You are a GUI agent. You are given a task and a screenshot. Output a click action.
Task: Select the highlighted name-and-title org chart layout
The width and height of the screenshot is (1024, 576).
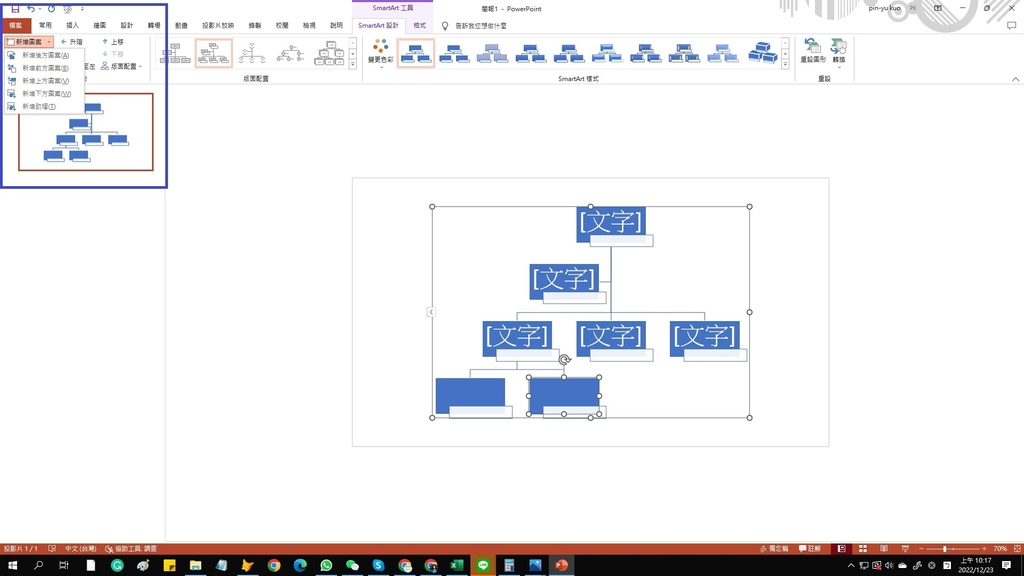(214, 54)
